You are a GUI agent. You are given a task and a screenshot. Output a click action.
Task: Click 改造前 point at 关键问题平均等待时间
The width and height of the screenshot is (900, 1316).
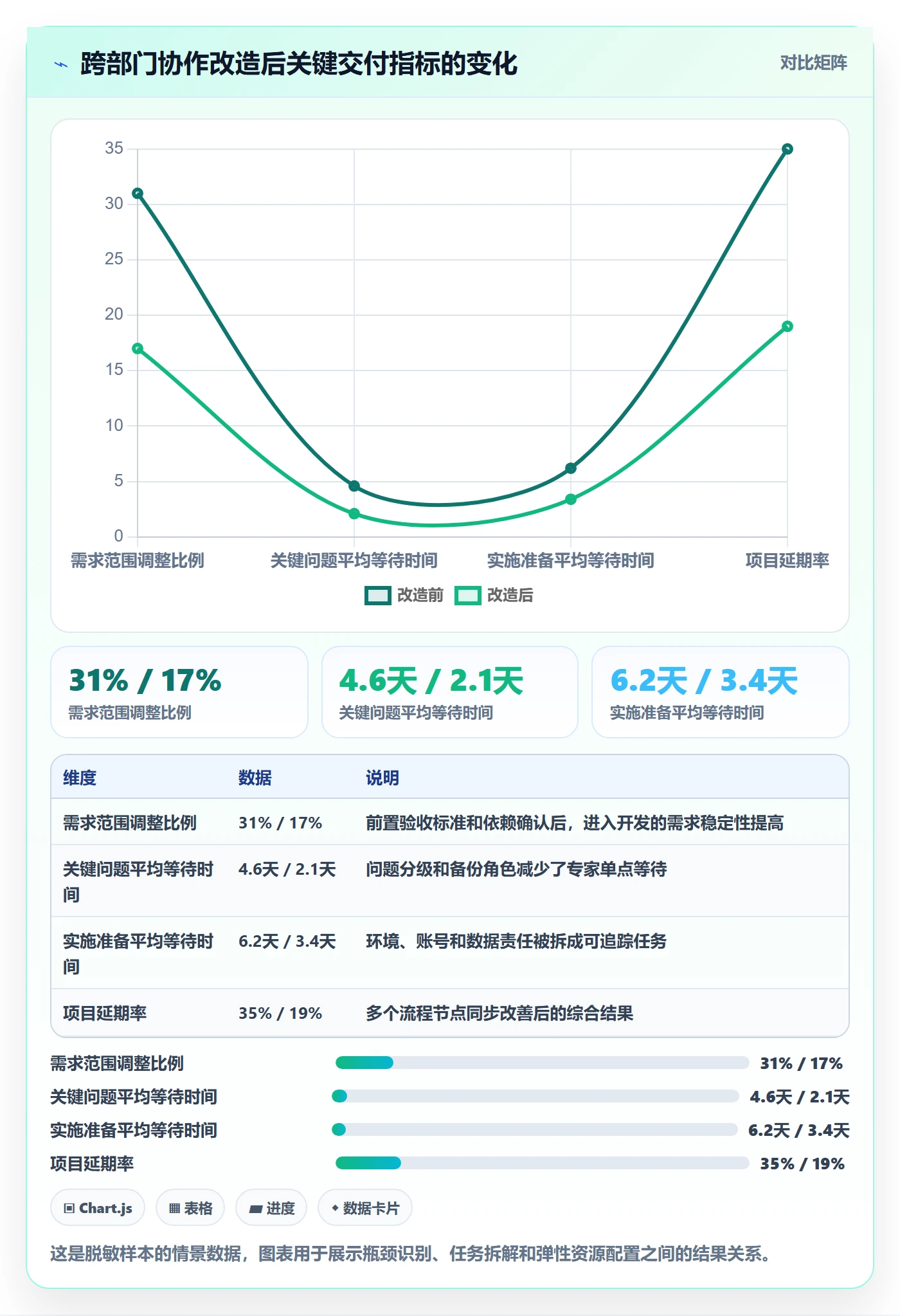[354, 486]
